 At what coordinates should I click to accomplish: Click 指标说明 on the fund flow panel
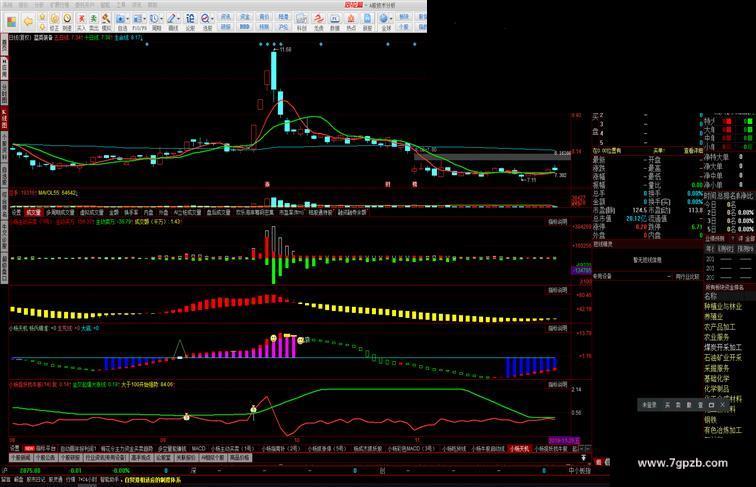coord(557,222)
